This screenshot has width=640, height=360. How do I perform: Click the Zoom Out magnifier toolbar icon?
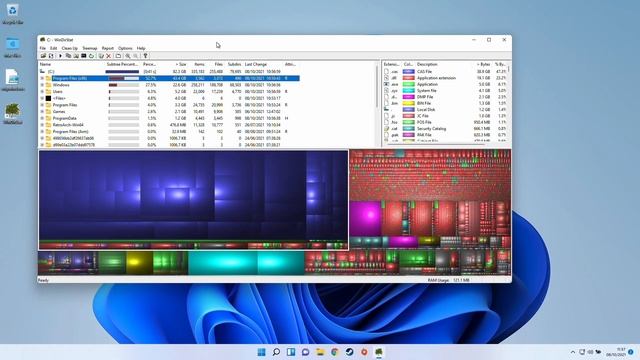pos(136,56)
